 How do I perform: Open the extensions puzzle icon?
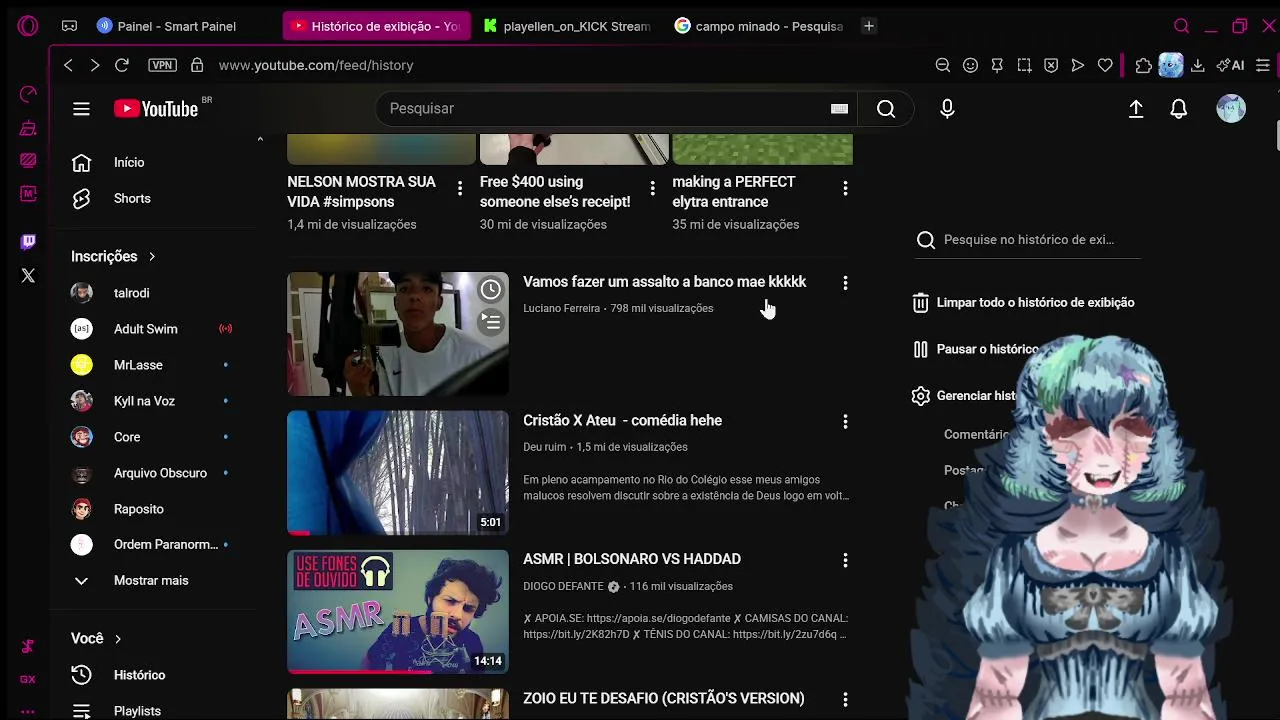click(1144, 65)
